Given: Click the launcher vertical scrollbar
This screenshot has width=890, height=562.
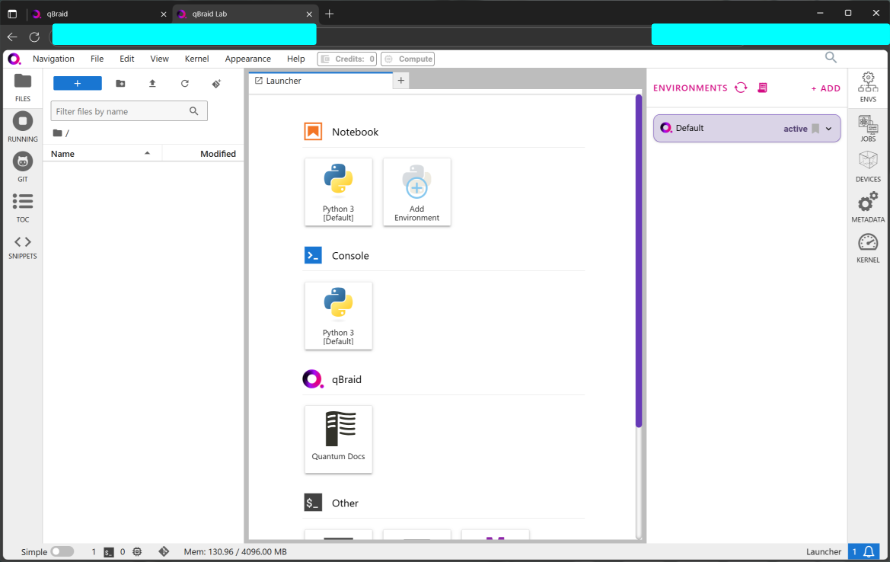Looking at the screenshot, I should click(x=639, y=261).
